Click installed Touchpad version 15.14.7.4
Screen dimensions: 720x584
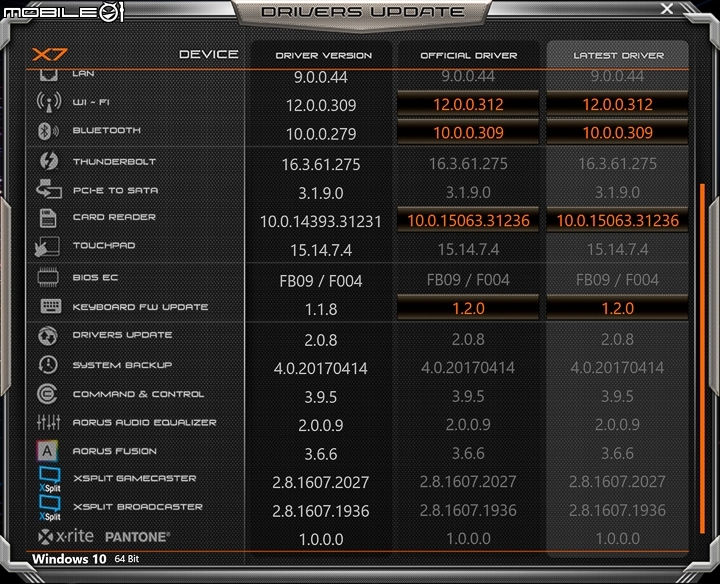point(321,250)
